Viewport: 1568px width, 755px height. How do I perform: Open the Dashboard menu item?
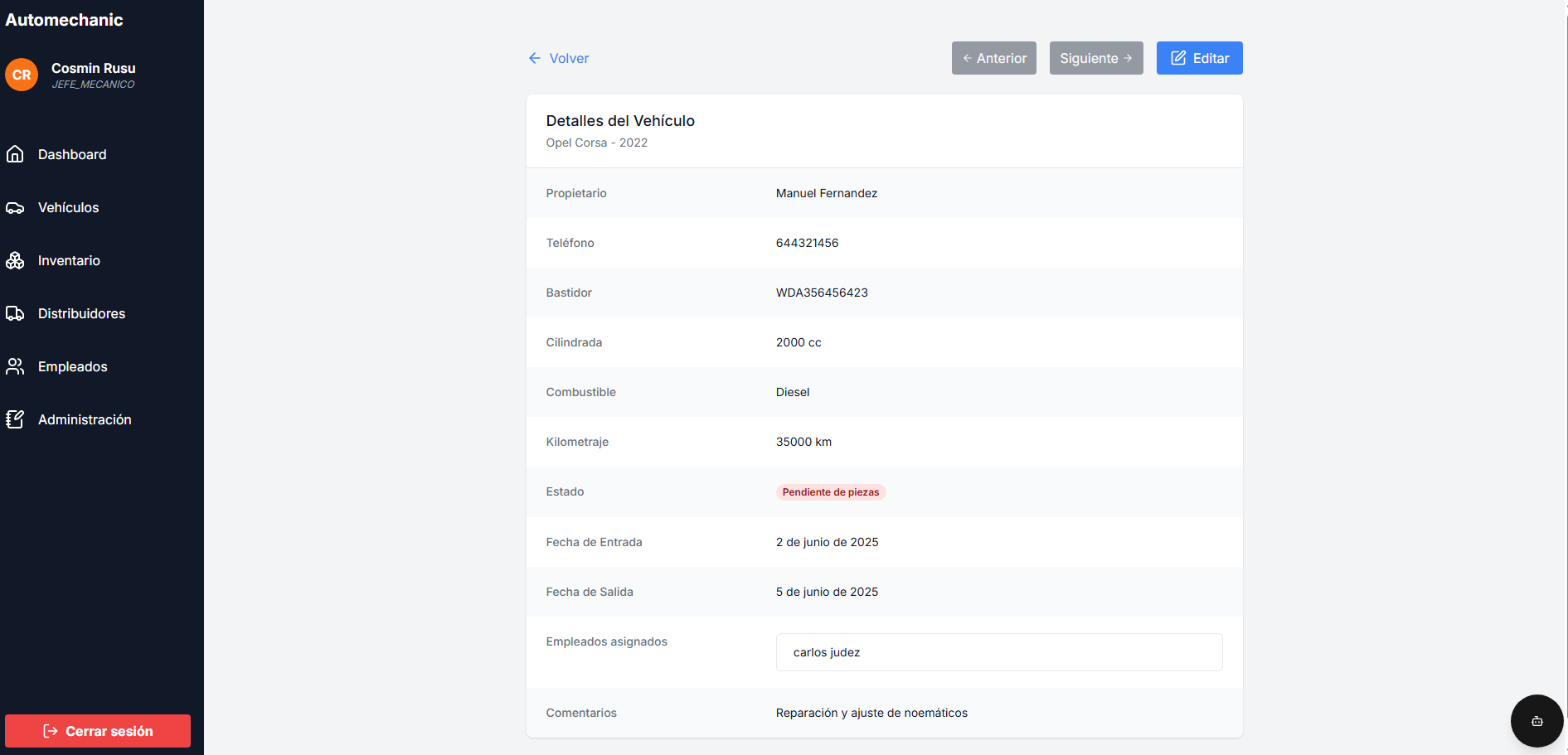click(x=72, y=154)
